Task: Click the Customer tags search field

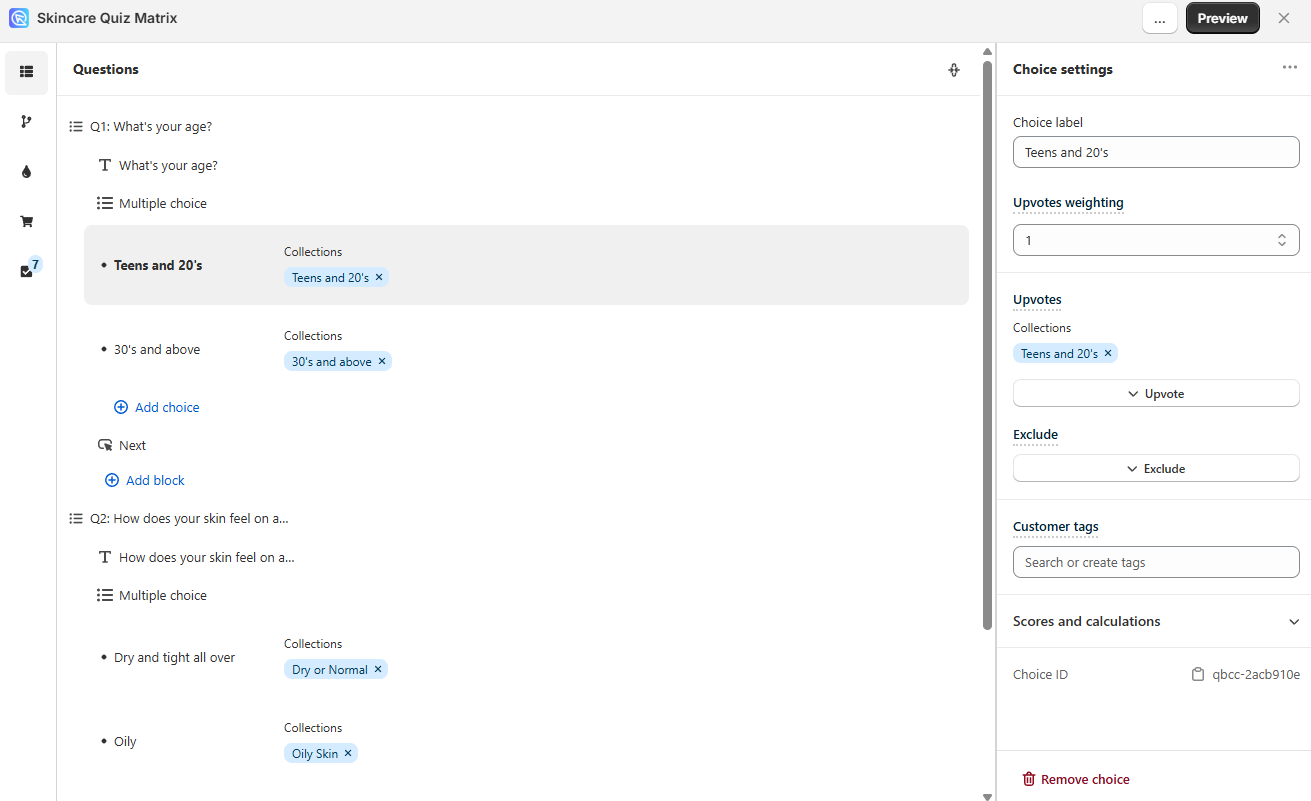Action: pos(1156,562)
